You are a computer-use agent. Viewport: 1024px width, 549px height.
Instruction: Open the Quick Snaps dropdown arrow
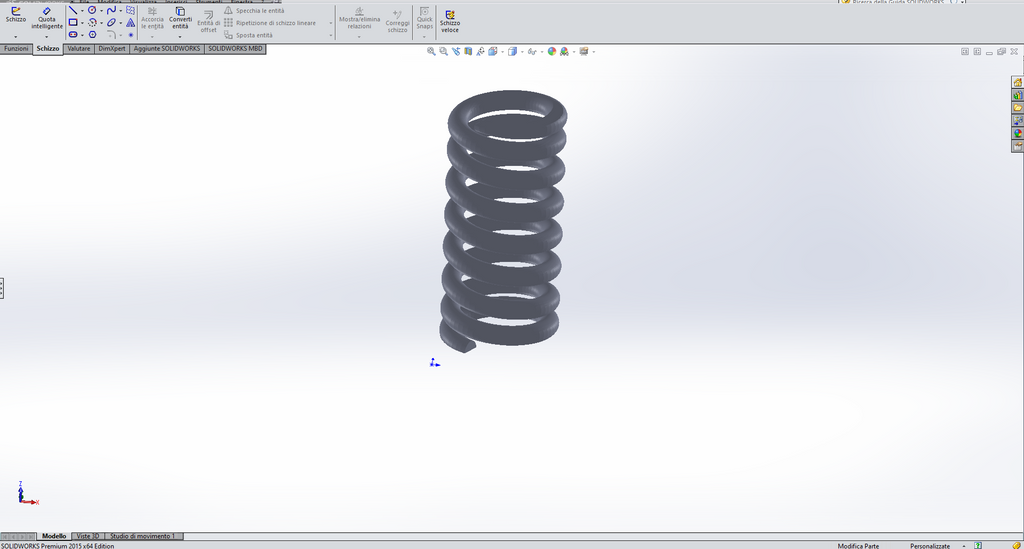pyautogui.click(x=424, y=37)
